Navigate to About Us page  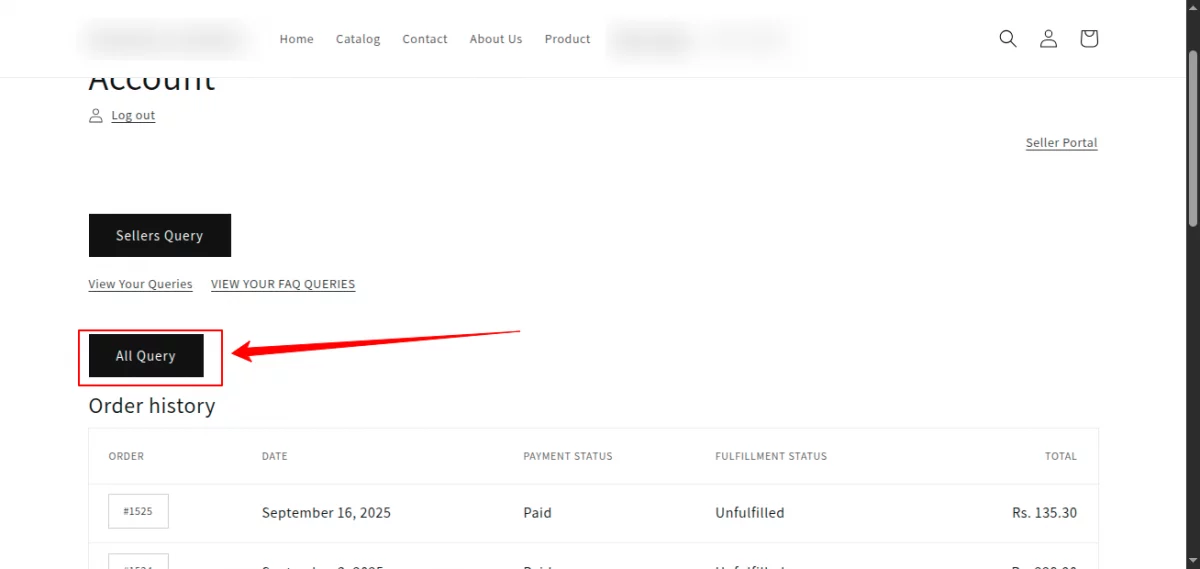click(496, 39)
